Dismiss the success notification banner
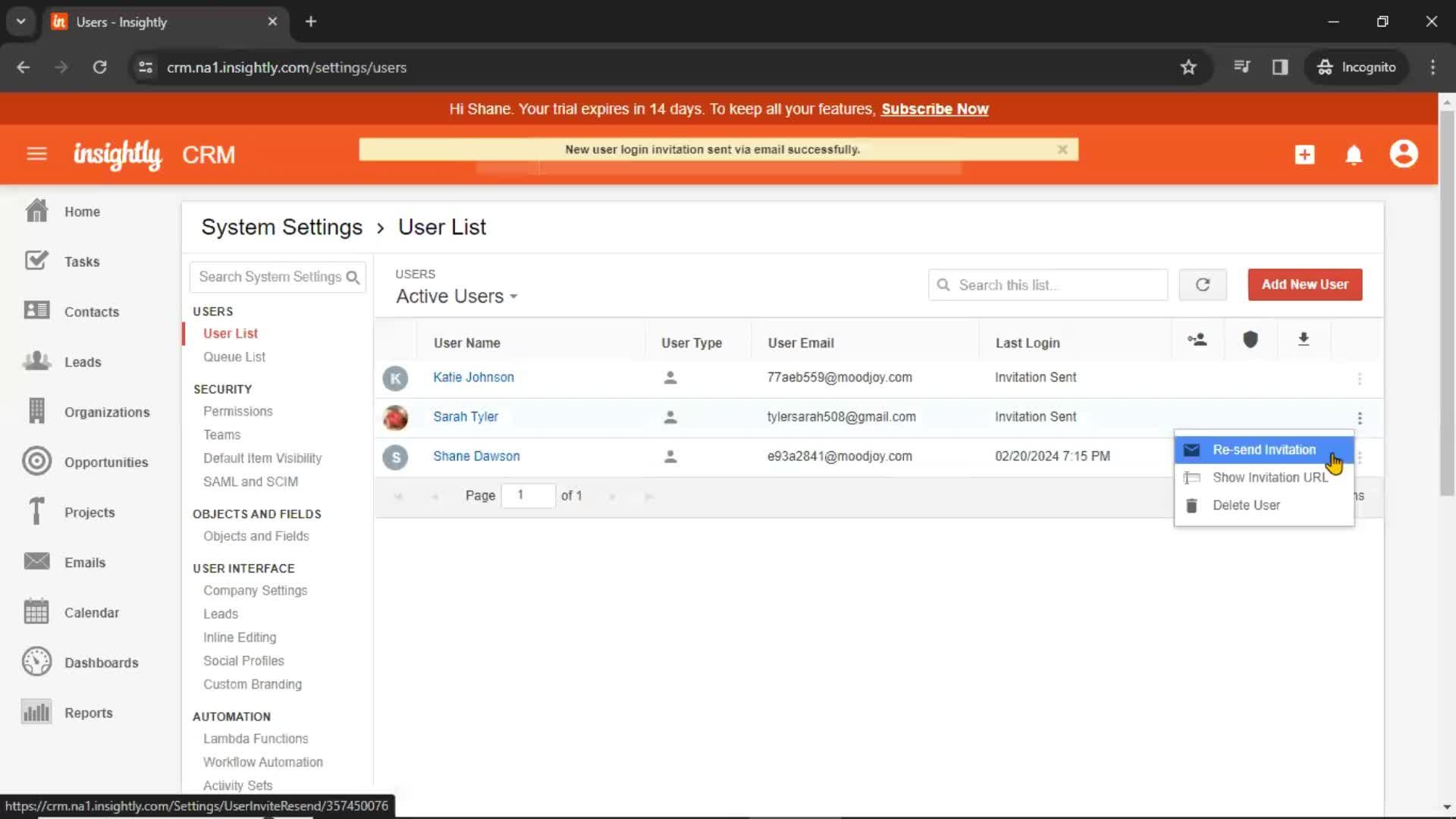 pos(1062,149)
